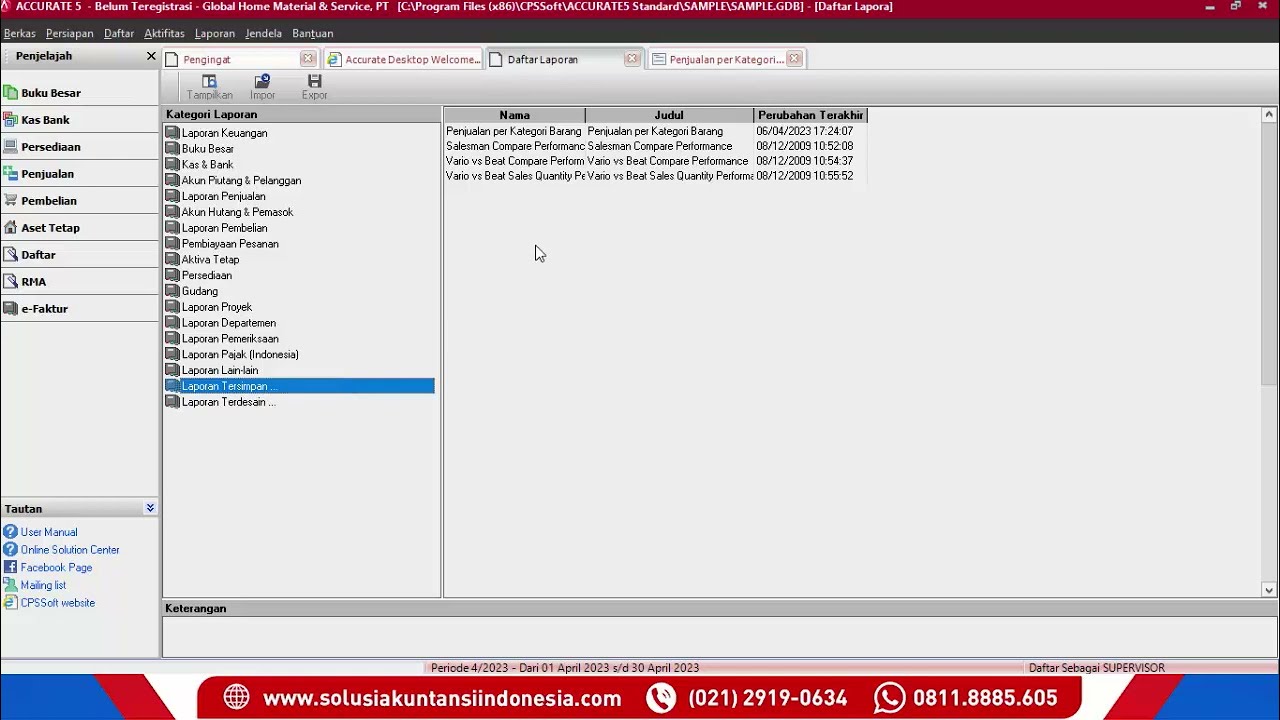The width and height of the screenshot is (1280, 720).
Task: Sort reports by the Nama column header
Action: point(514,115)
